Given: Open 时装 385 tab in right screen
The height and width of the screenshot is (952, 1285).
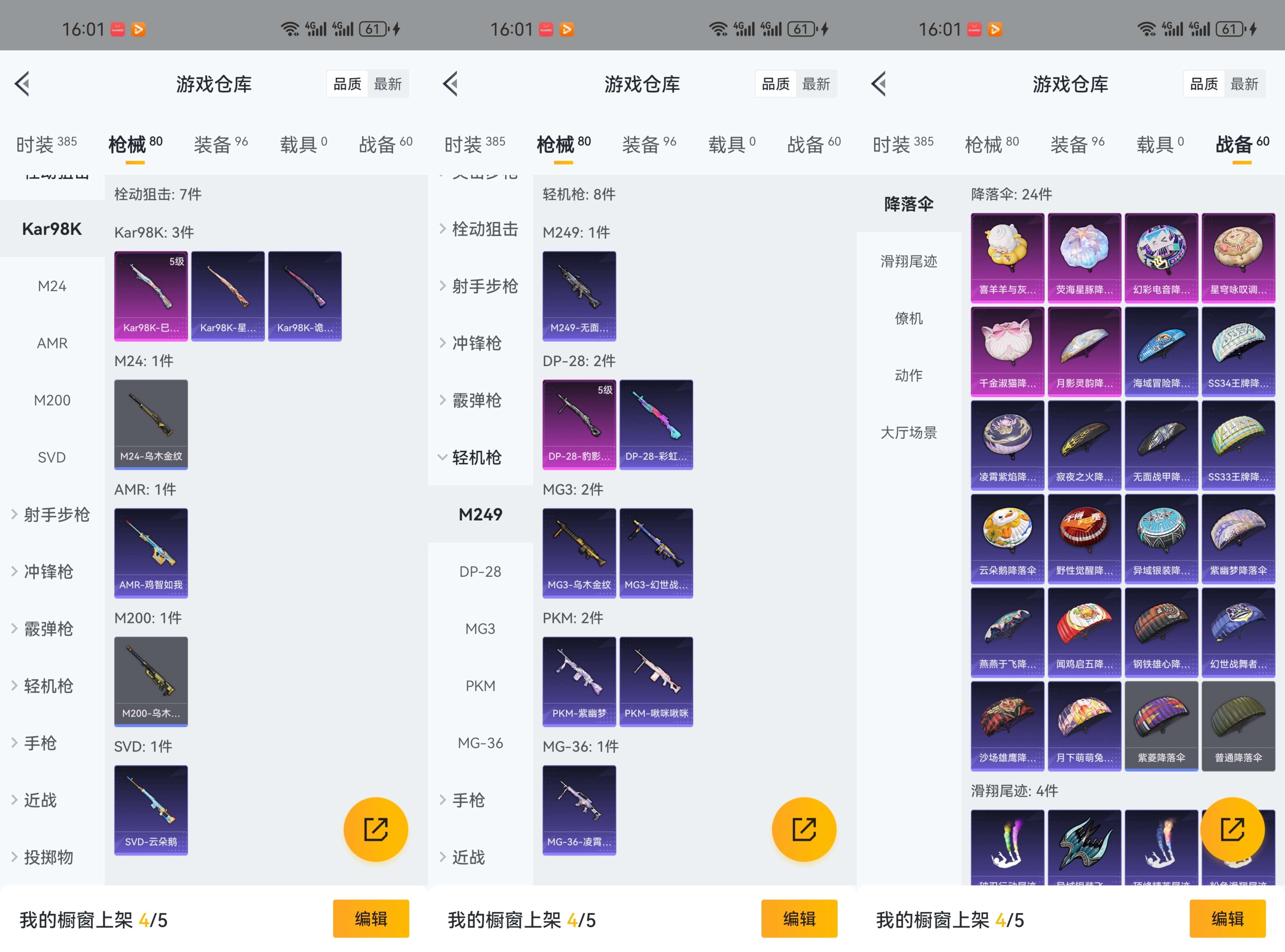Looking at the screenshot, I should point(902,144).
